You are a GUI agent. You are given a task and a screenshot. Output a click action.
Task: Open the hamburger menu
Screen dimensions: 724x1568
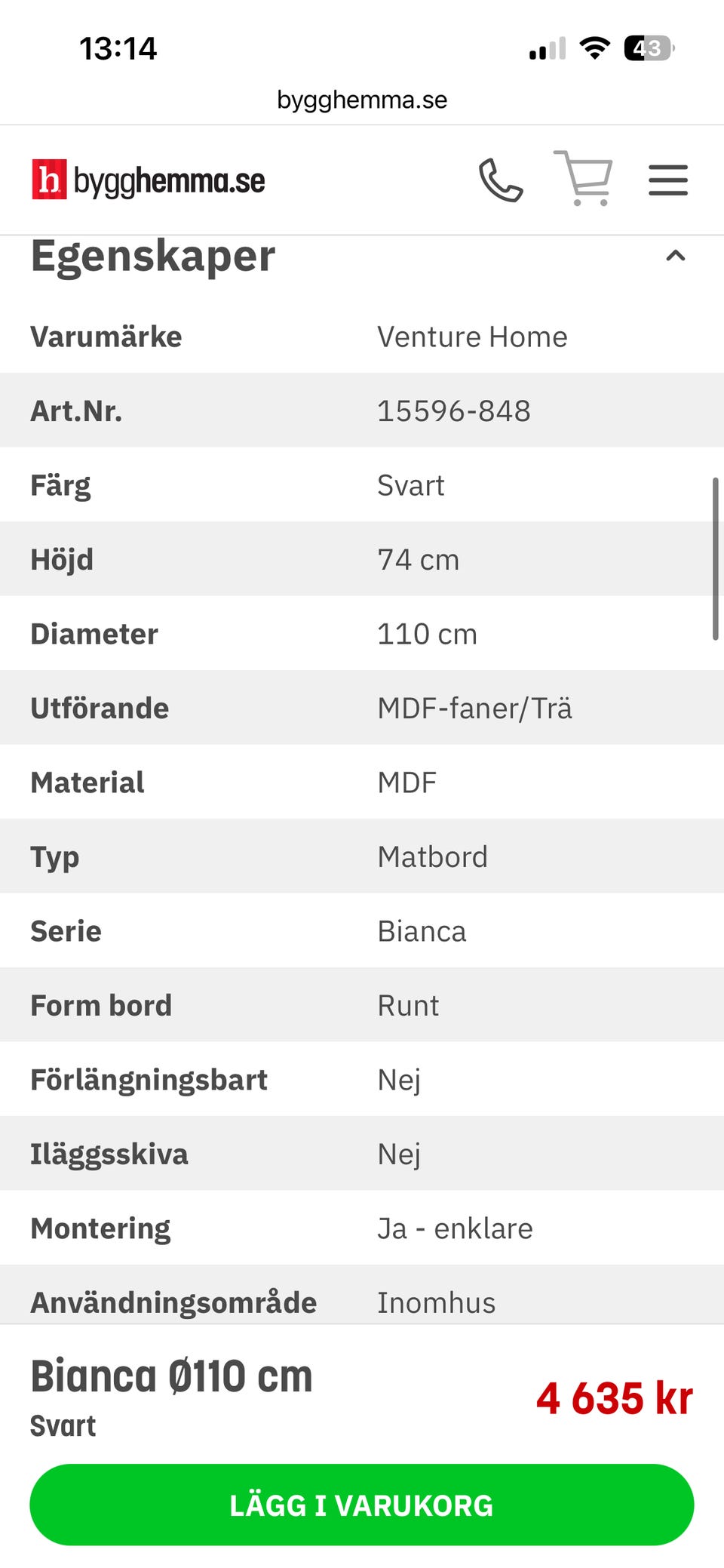[668, 180]
